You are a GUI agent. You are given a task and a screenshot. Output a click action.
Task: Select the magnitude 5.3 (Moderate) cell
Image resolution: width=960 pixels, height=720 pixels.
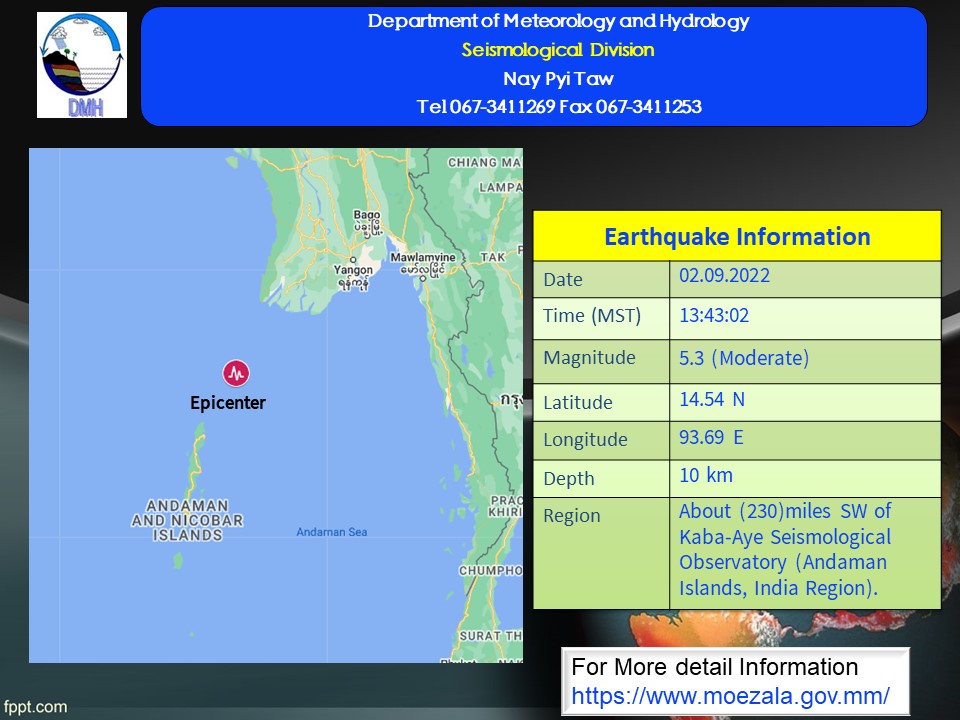tap(744, 358)
